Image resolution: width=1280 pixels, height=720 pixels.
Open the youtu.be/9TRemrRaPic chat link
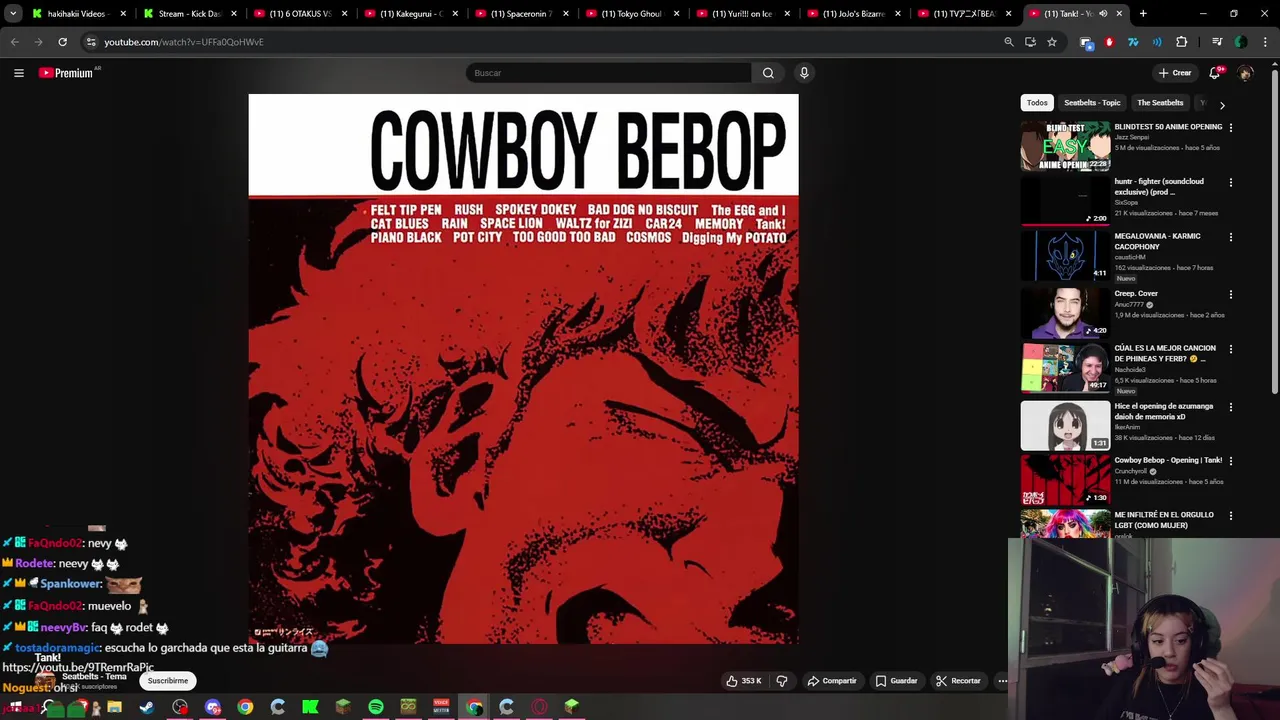click(x=78, y=667)
